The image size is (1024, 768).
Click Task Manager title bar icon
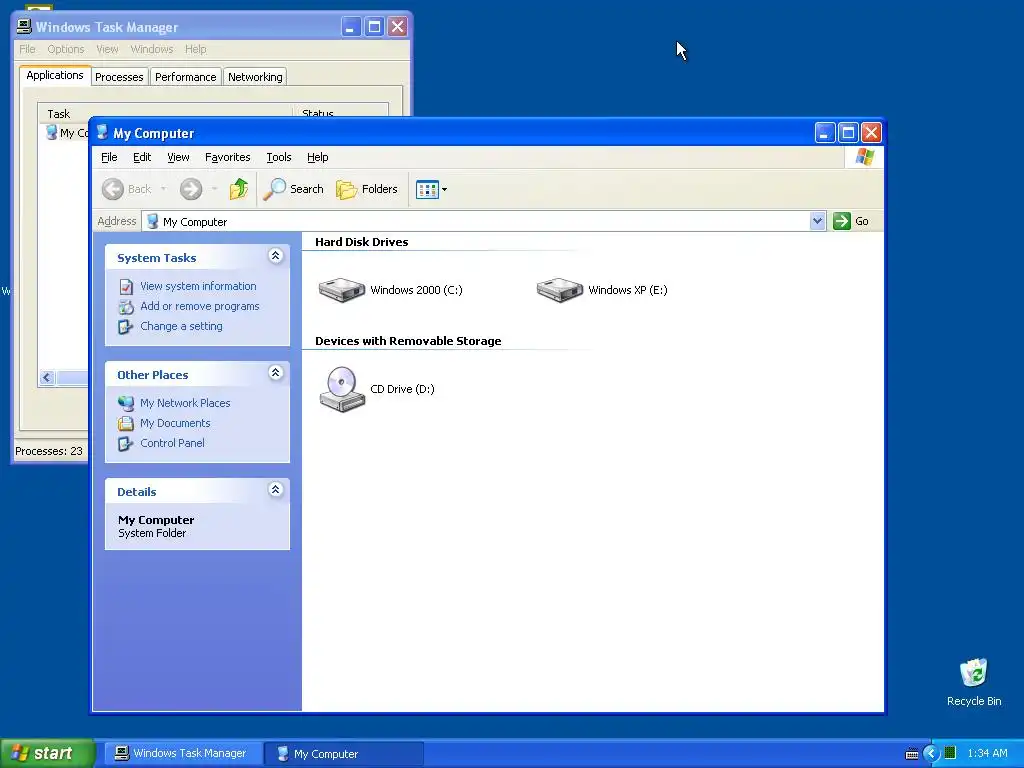[x=24, y=27]
